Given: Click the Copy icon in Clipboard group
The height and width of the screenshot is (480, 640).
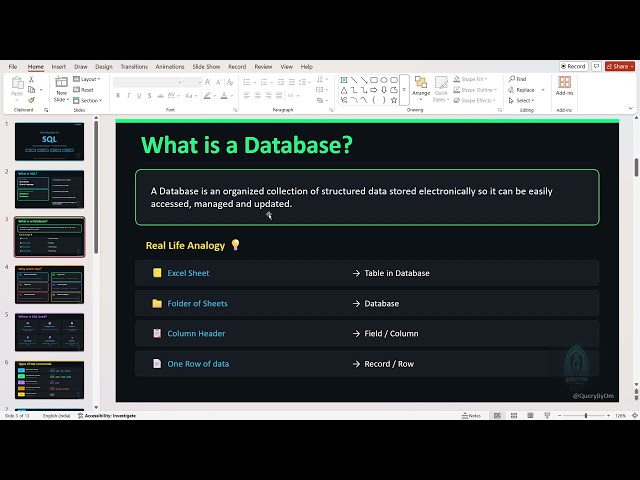Looking at the screenshot, I should [x=31, y=90].
